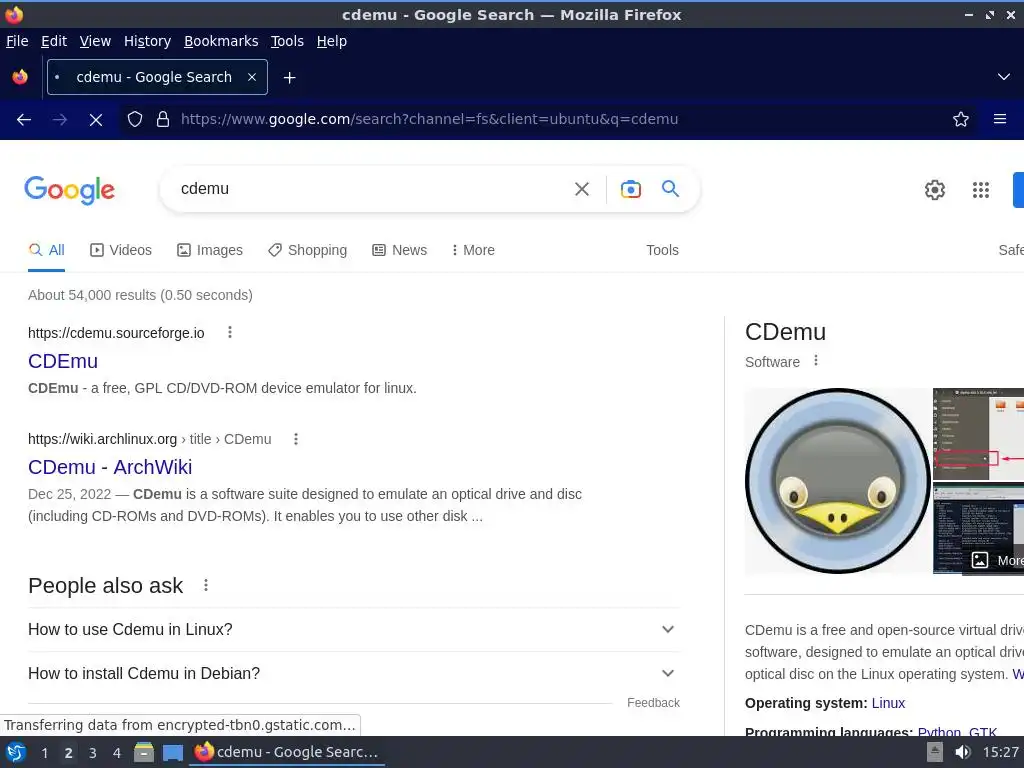The width and height of the screenshot is (1024, 768).
Task: Go back using the browser back arrow
Action: [x=24, y=120]
